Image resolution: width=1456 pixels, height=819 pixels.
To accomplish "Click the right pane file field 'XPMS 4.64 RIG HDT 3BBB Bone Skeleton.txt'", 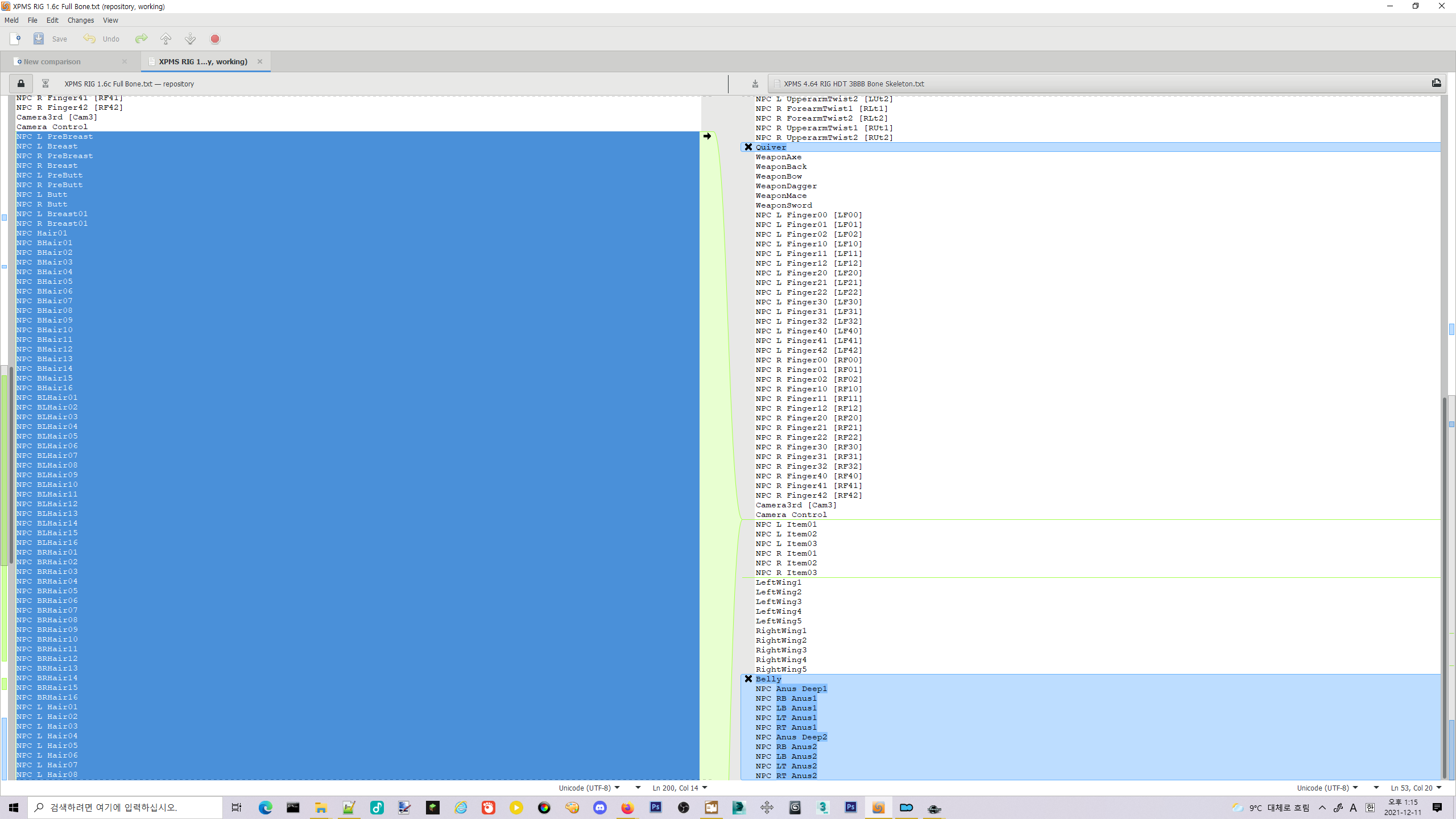I will click(x=1098, y=84).
